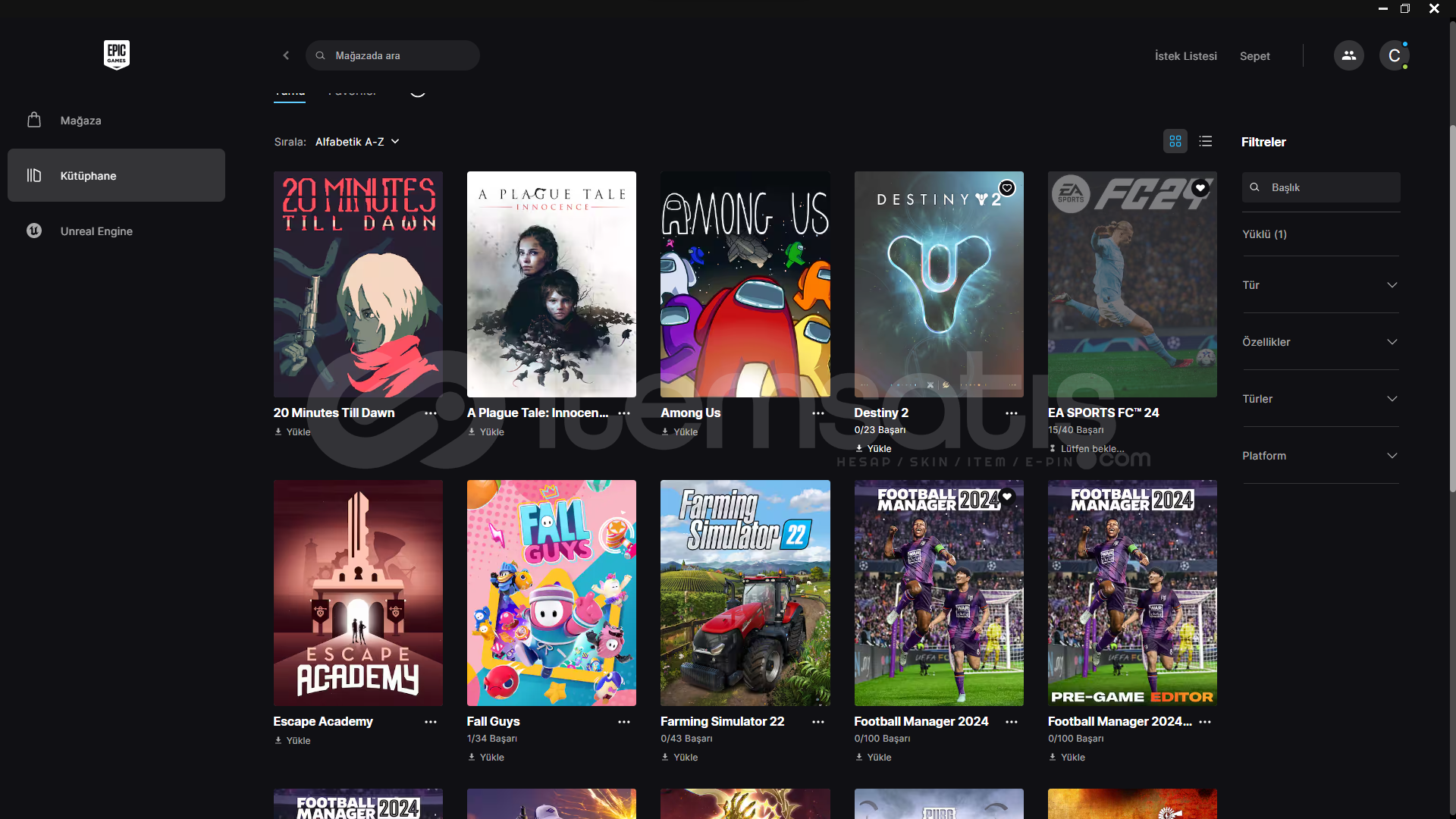This screenshot has width=1456, height=819.
Task: Open options menu for Football Manager 2024
Action: coord(1012,722)
